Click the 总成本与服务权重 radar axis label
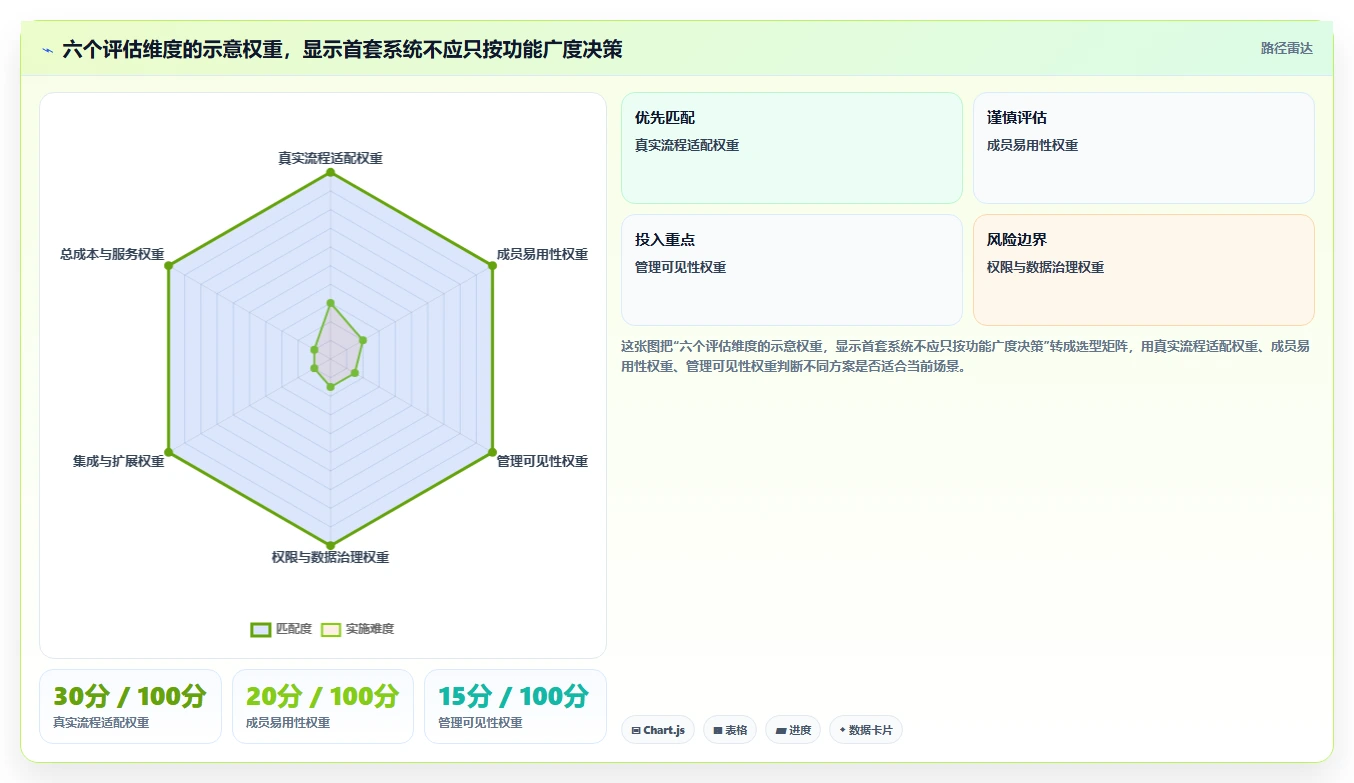This screenshot has height=783, width=1354. [112, 254]
